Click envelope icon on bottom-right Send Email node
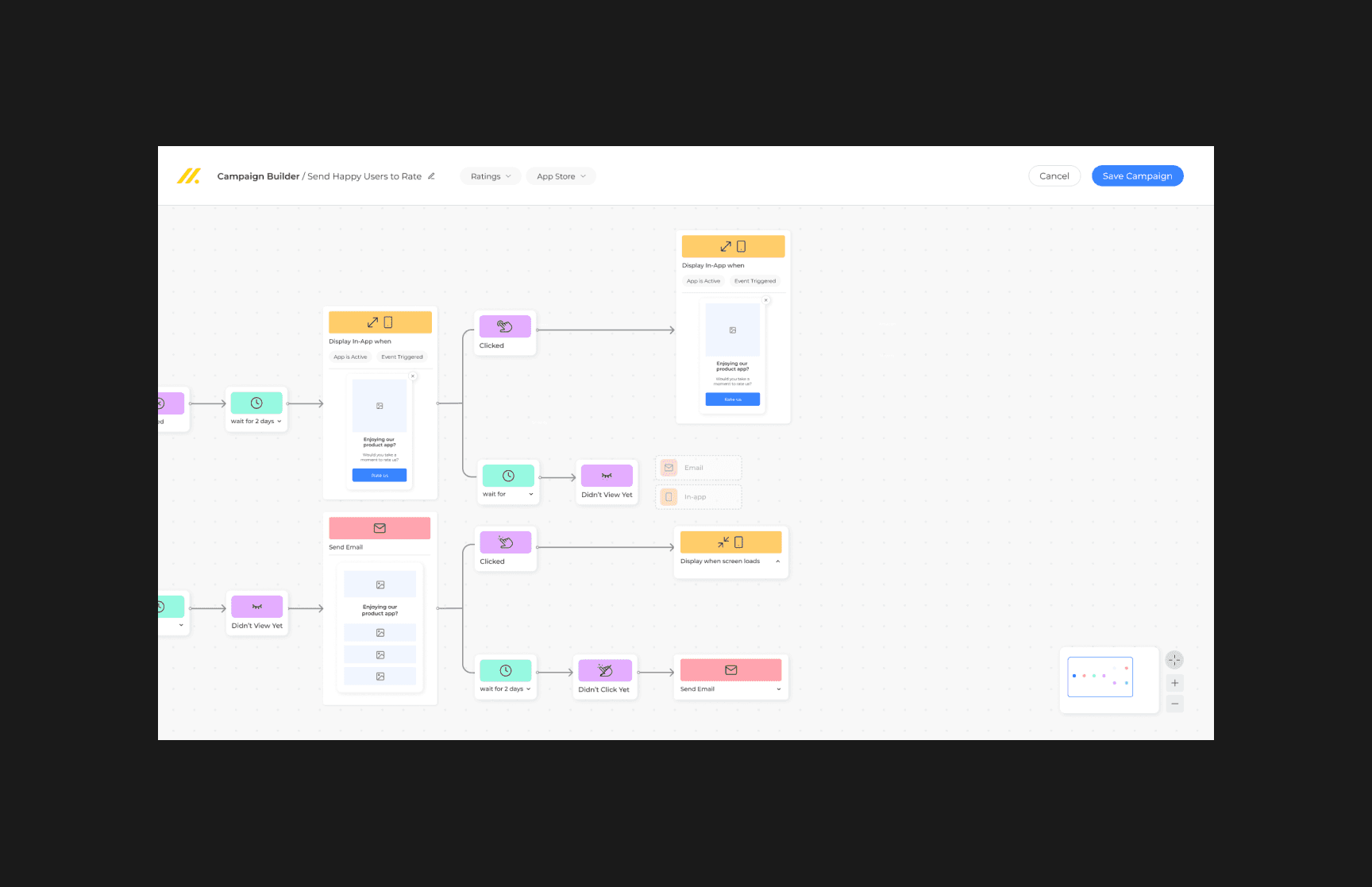This screenshot has width=1372, height=887. pos(731,670)
